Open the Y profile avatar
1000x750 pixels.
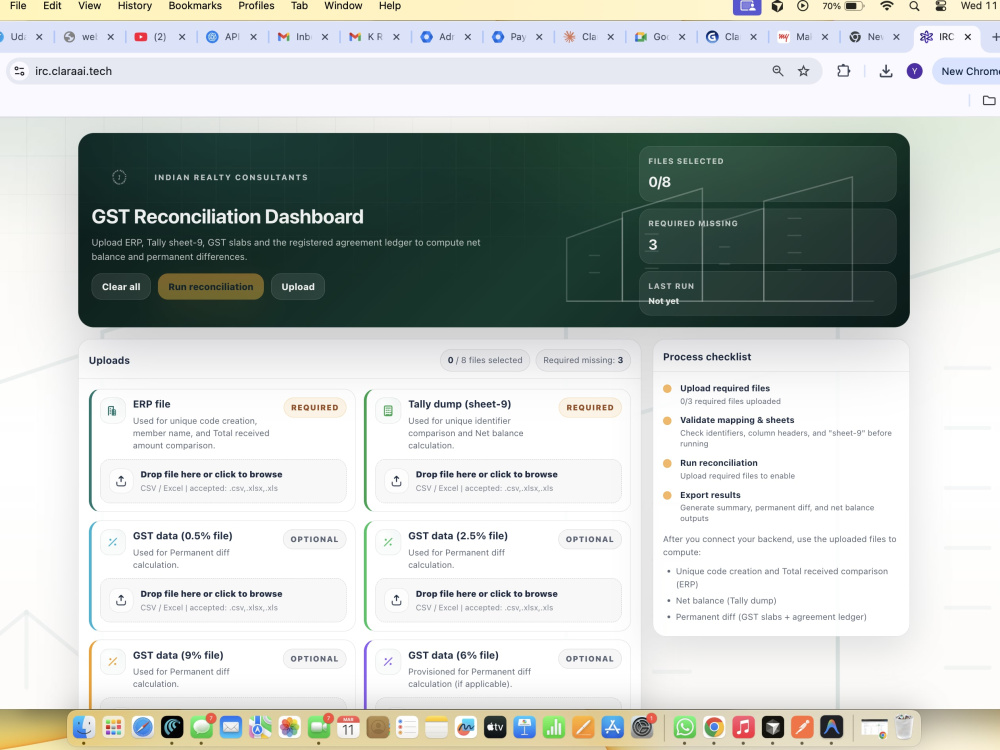click(x=914, y=71)
